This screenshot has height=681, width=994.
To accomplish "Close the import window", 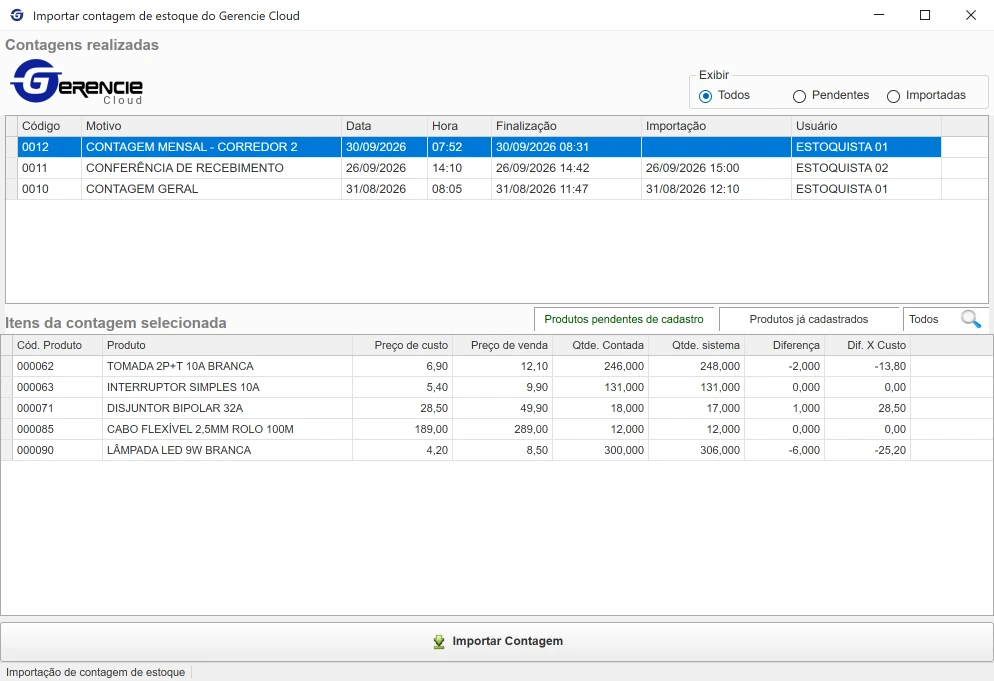I will (x=971, y=15).
